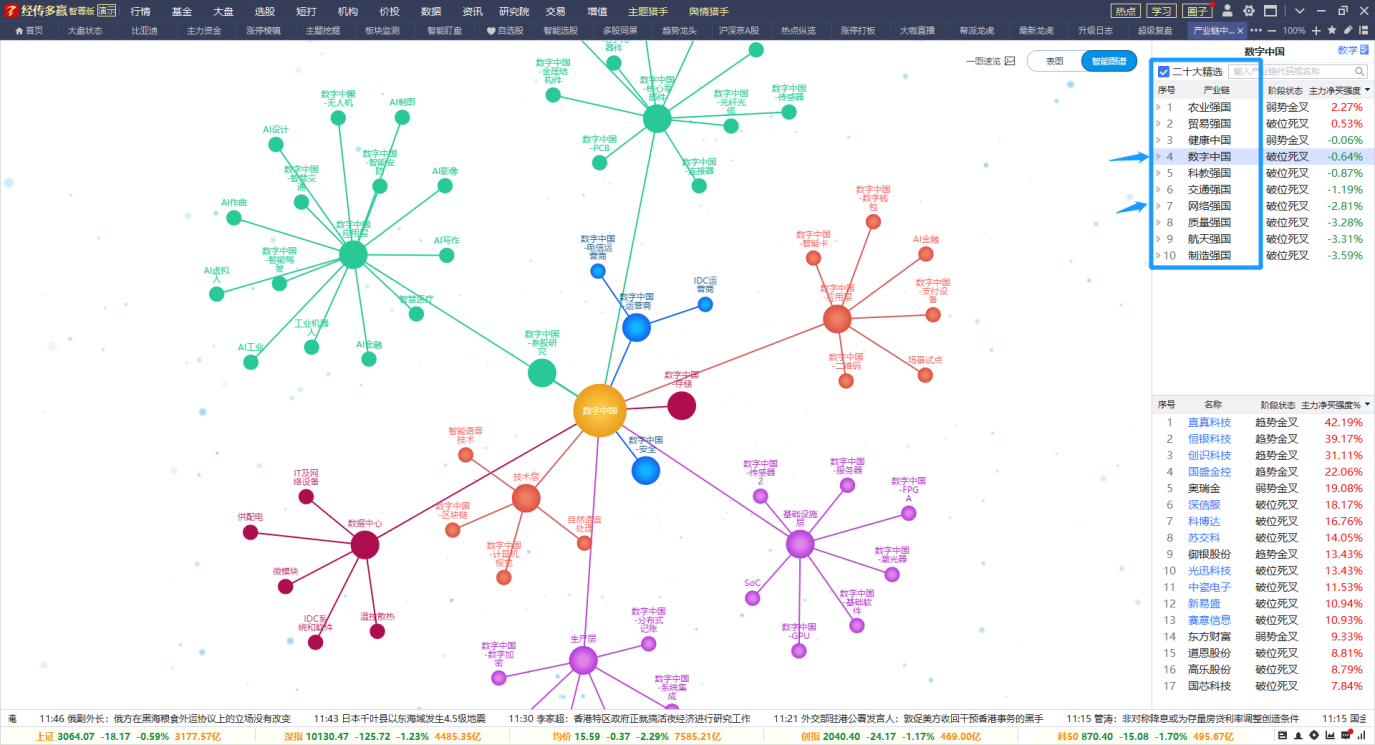
Task: Click the 圈子 button
Action: 1196,11
